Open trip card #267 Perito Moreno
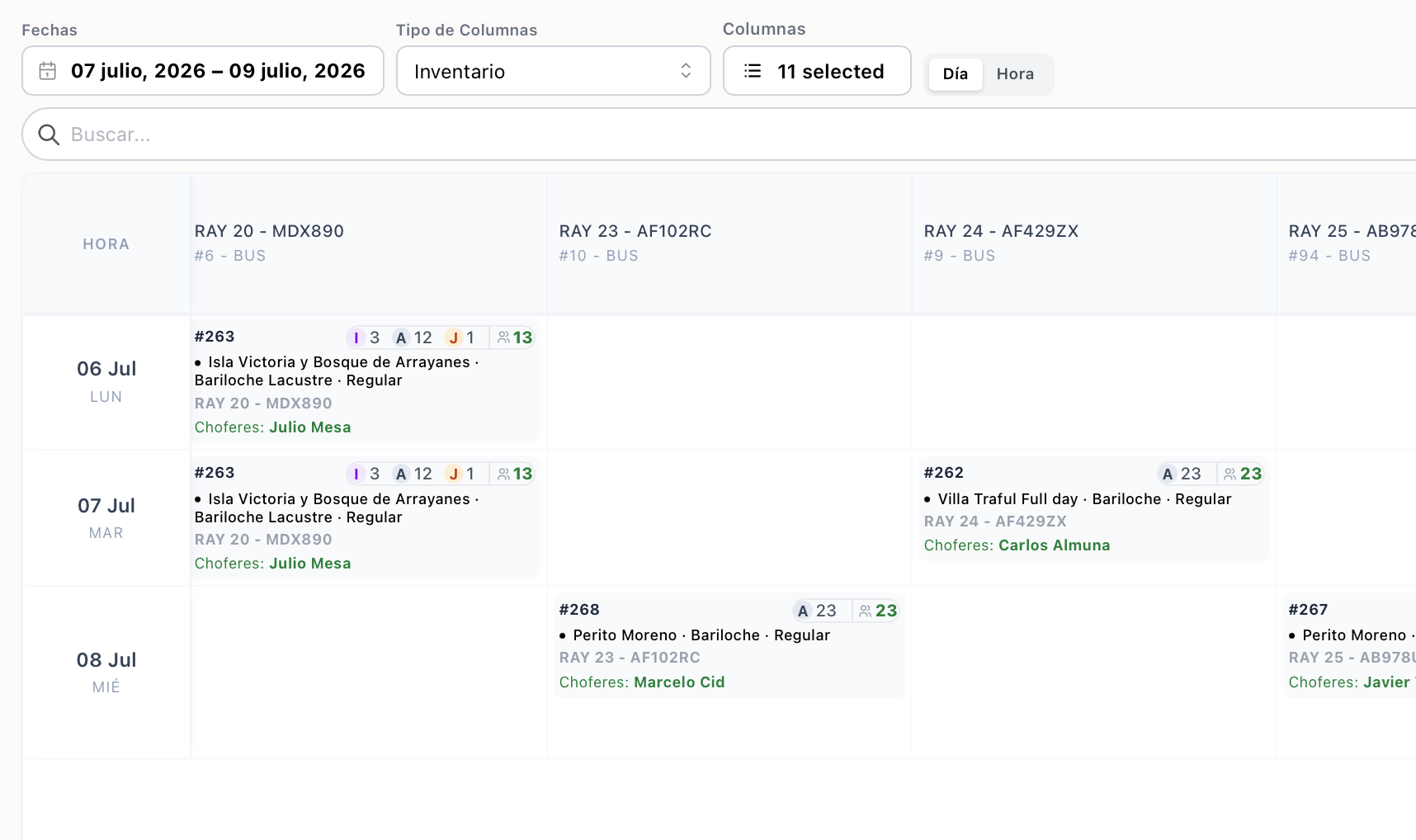 click(x=1350, y=645)
